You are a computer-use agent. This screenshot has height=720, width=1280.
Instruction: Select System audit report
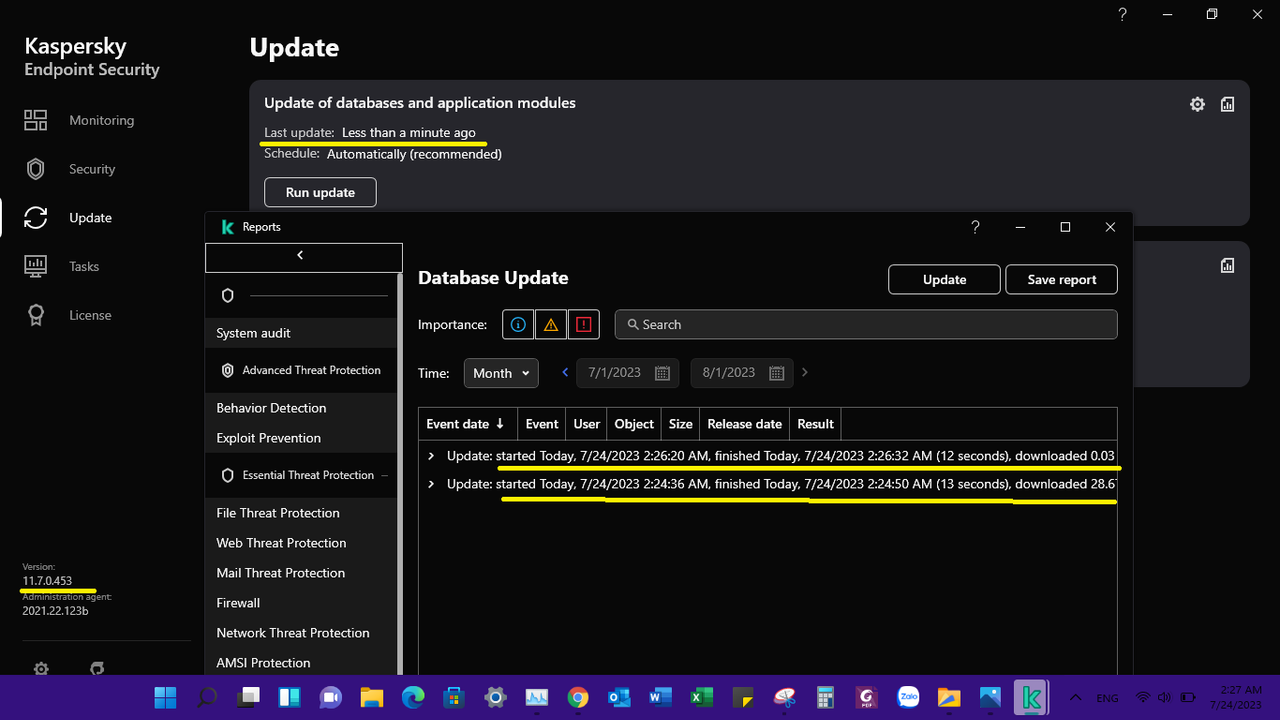pos(301,333)
